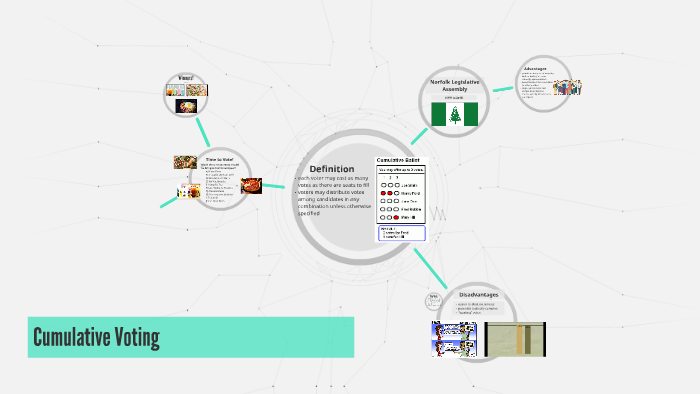The width and height of the screenshot is (700, 394).
Task: Open the egg bowl image in Winner circle
Action: click(x=186, y=106)
